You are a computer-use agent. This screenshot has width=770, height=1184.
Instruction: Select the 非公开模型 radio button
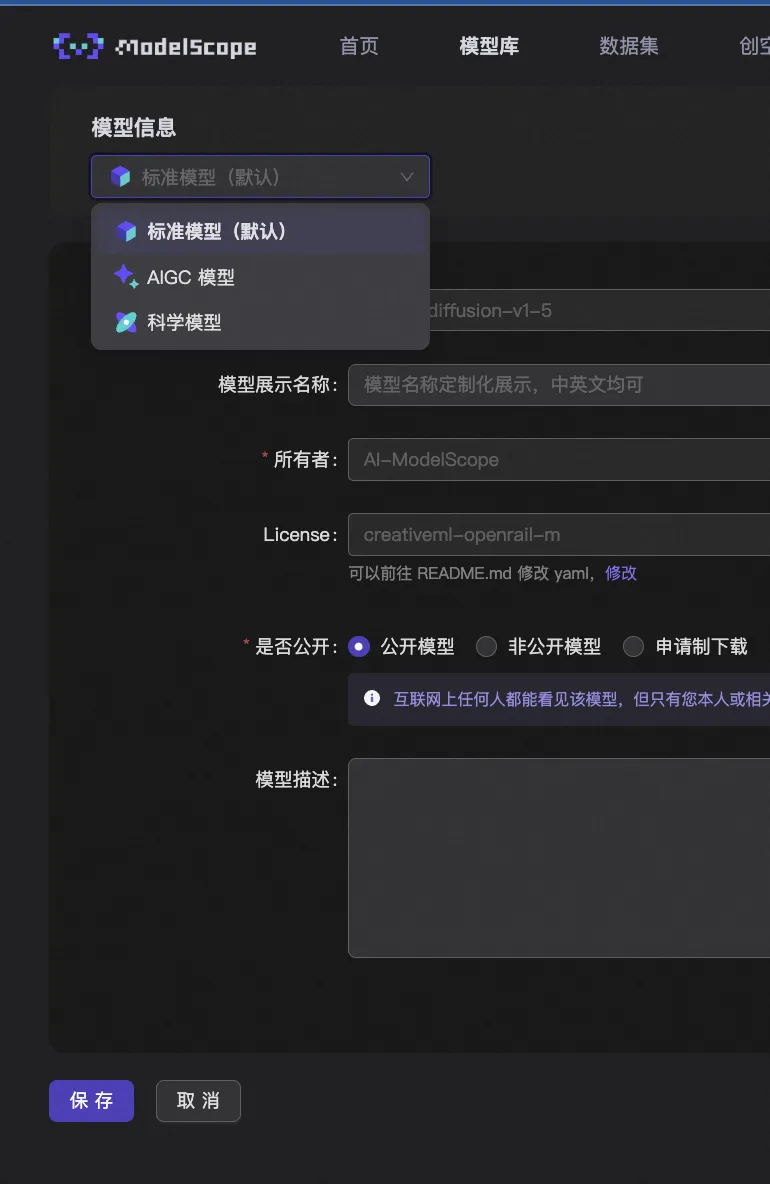486,647
